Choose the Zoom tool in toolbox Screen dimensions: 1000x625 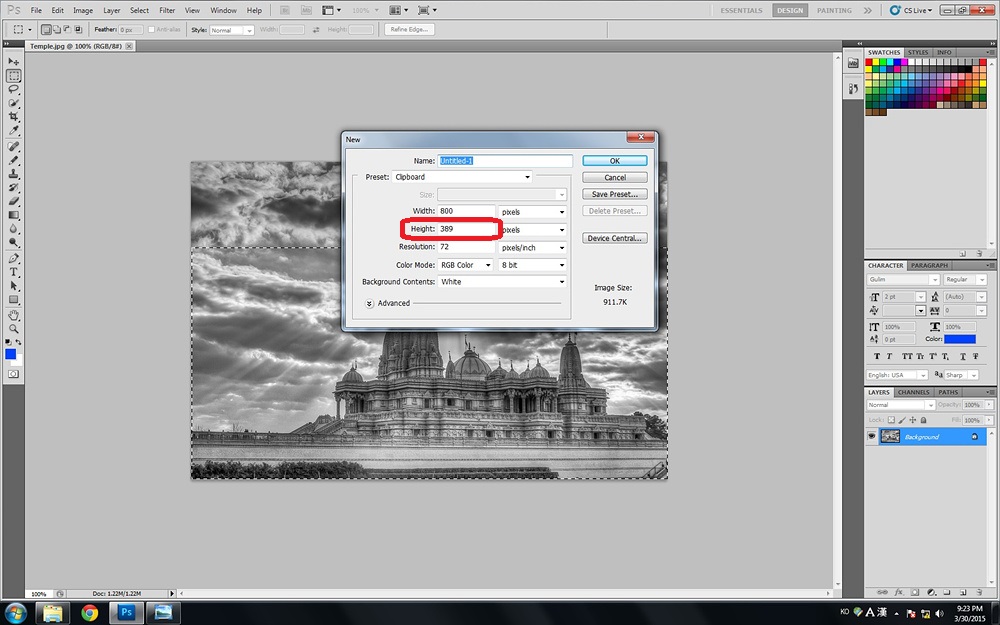[14, 328]
